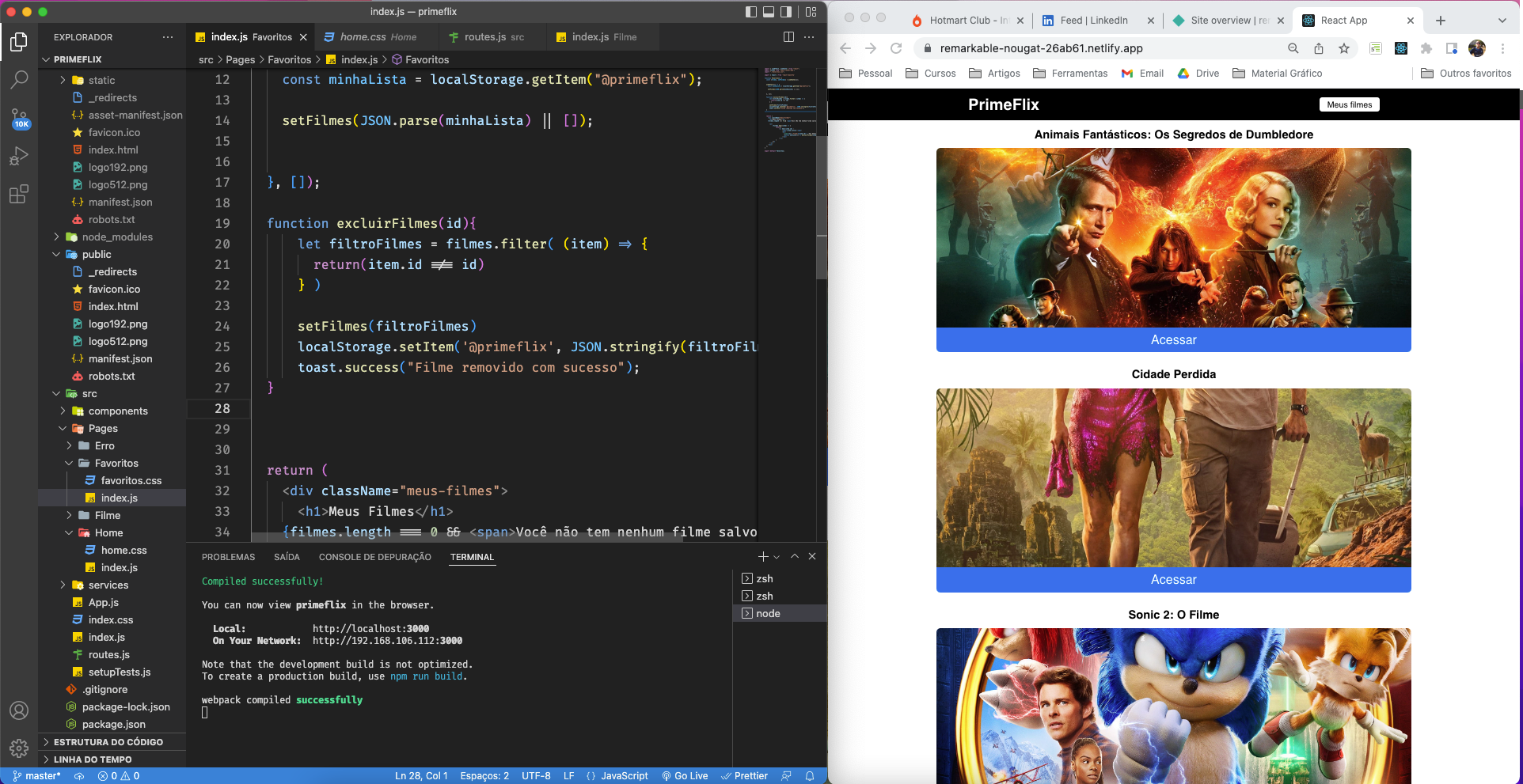
Task: Select the node terminal instance
Action: [x=780, y=613]
